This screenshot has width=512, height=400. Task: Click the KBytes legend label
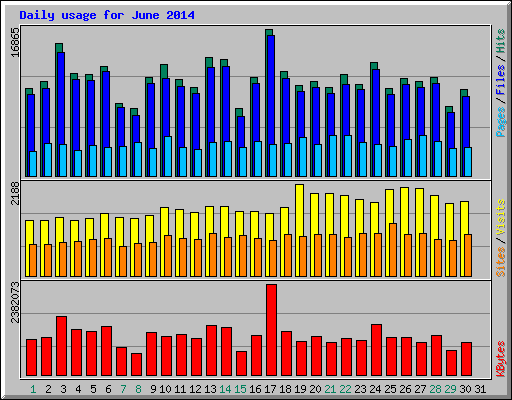pos(500,359)
